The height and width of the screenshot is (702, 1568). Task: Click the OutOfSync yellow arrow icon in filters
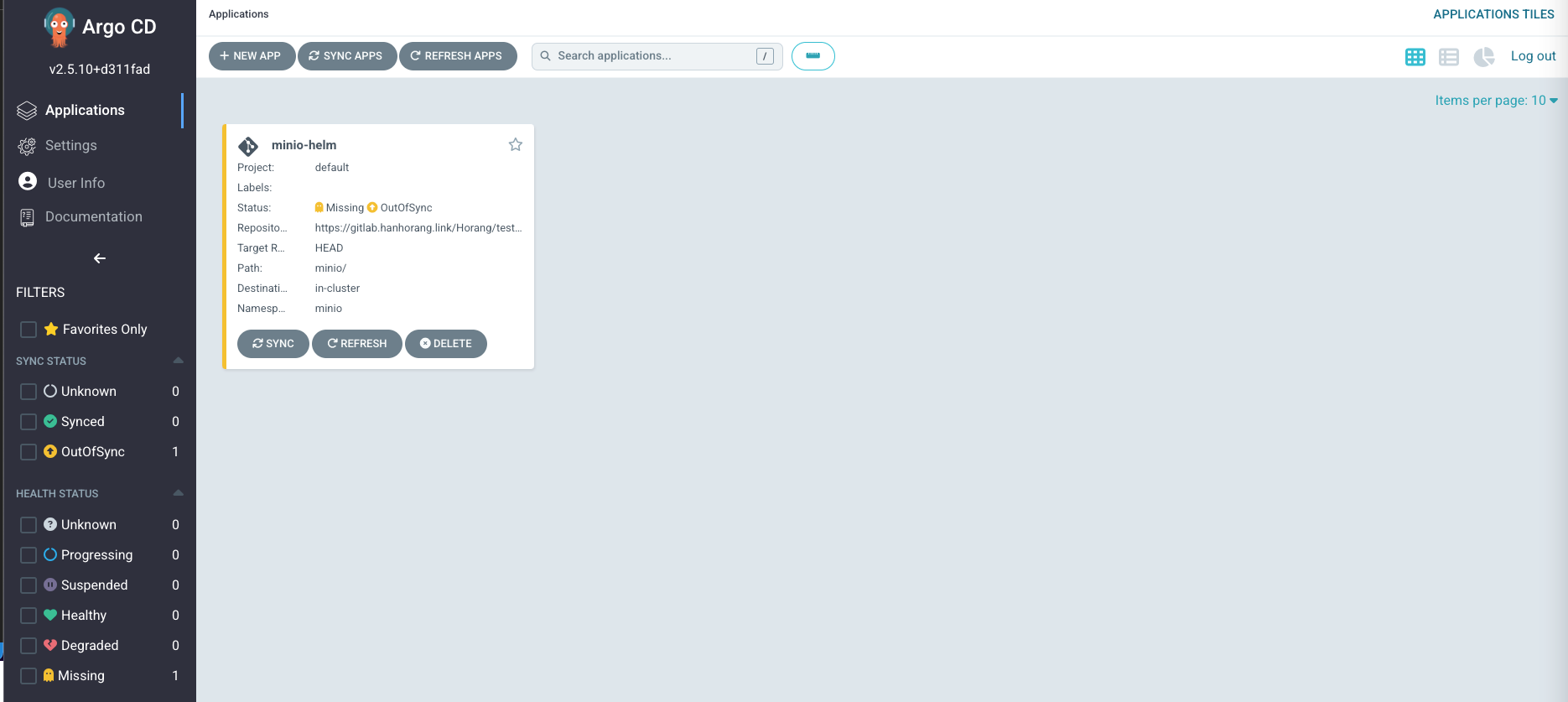coord(50,451)
